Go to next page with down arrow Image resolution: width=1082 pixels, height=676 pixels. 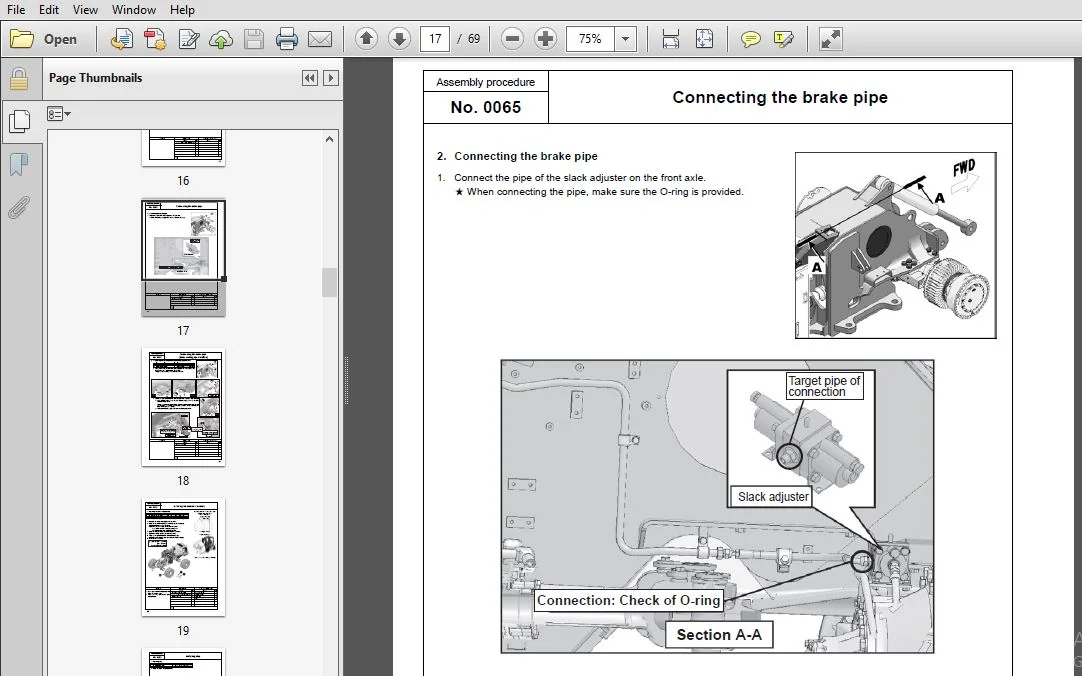(399, 39)
